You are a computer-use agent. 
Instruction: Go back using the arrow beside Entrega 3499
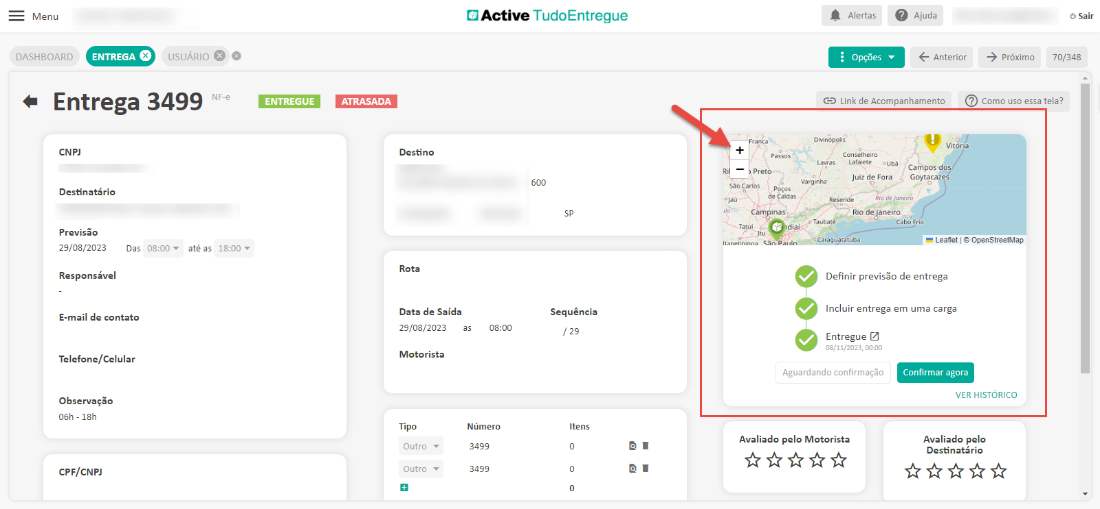(30, 102)
